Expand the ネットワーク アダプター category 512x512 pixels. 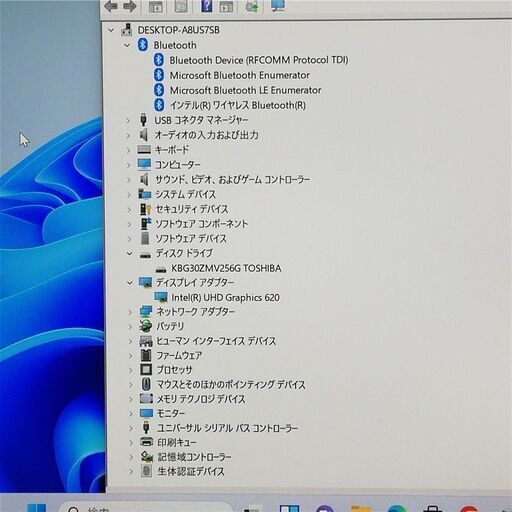click(x=130, y=312)
